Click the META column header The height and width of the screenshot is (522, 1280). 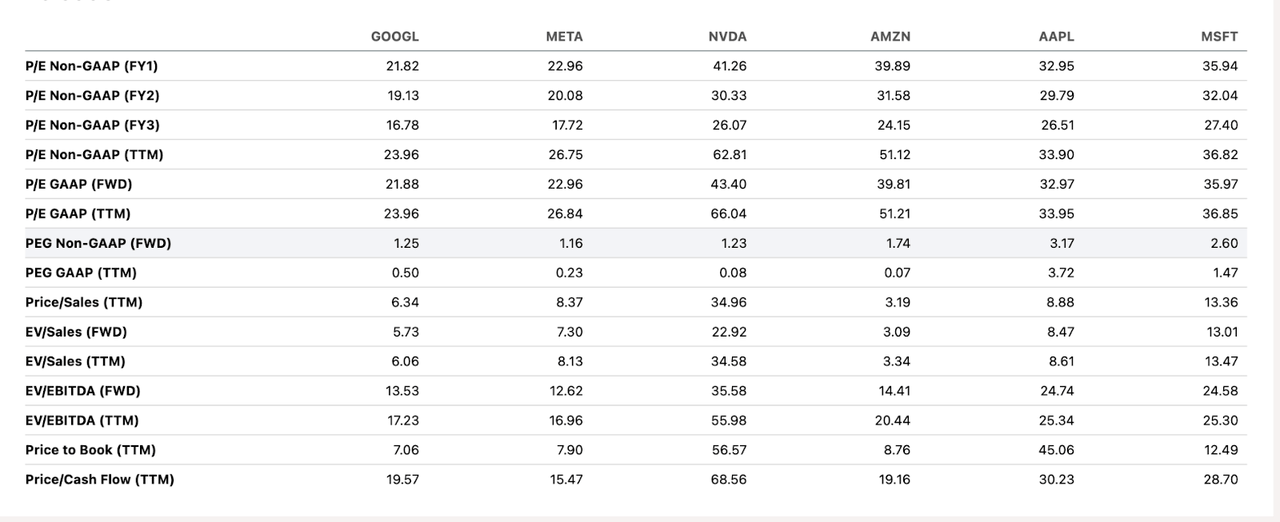(564, 37)
